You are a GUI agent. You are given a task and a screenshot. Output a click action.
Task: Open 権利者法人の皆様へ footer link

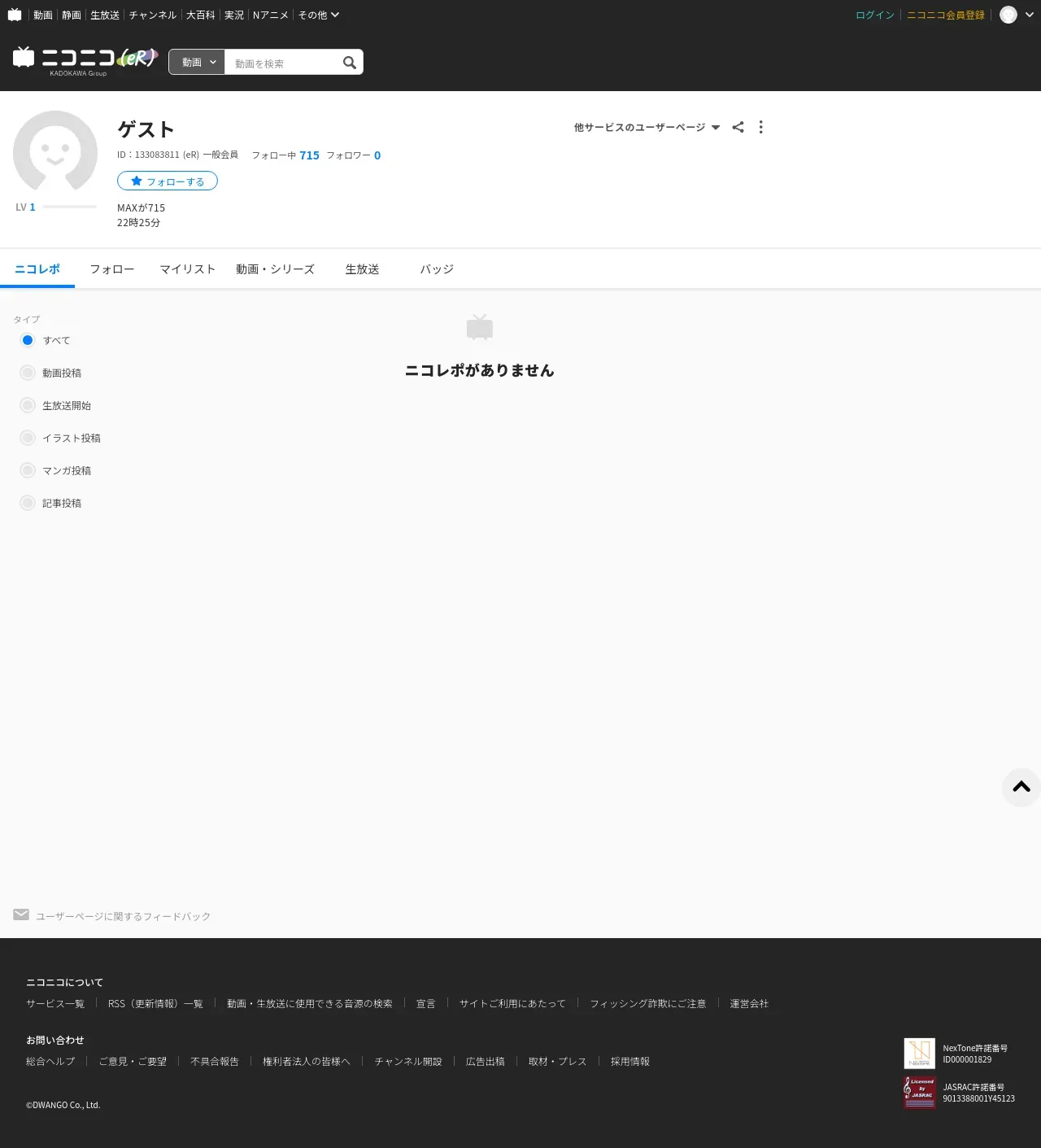click(307, 1061)
